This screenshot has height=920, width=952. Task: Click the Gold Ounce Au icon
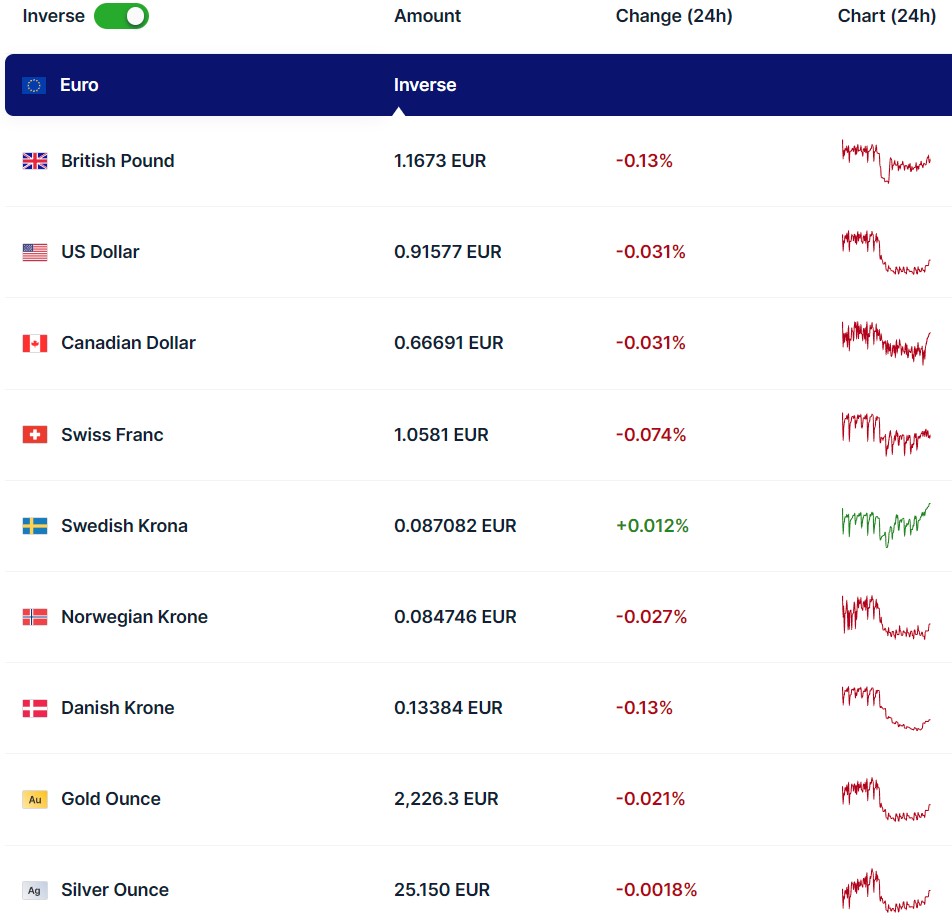35,799
